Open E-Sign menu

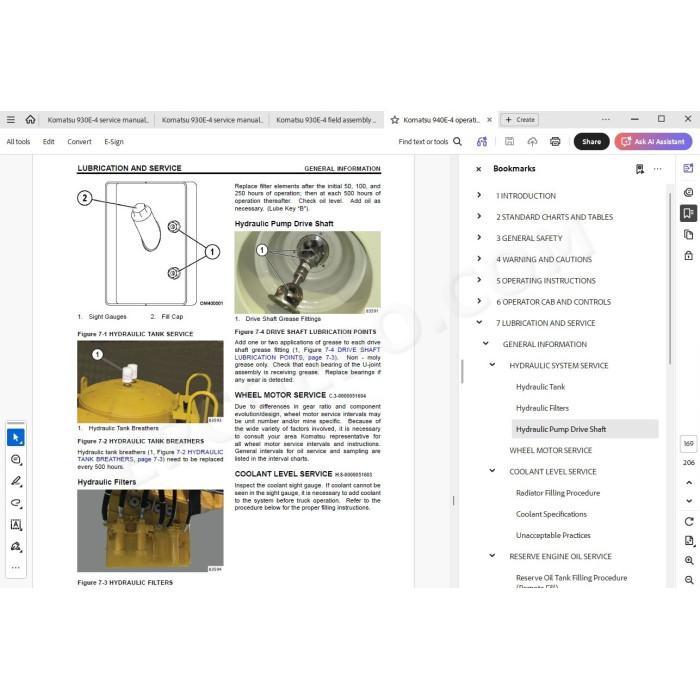pos(114,142)
